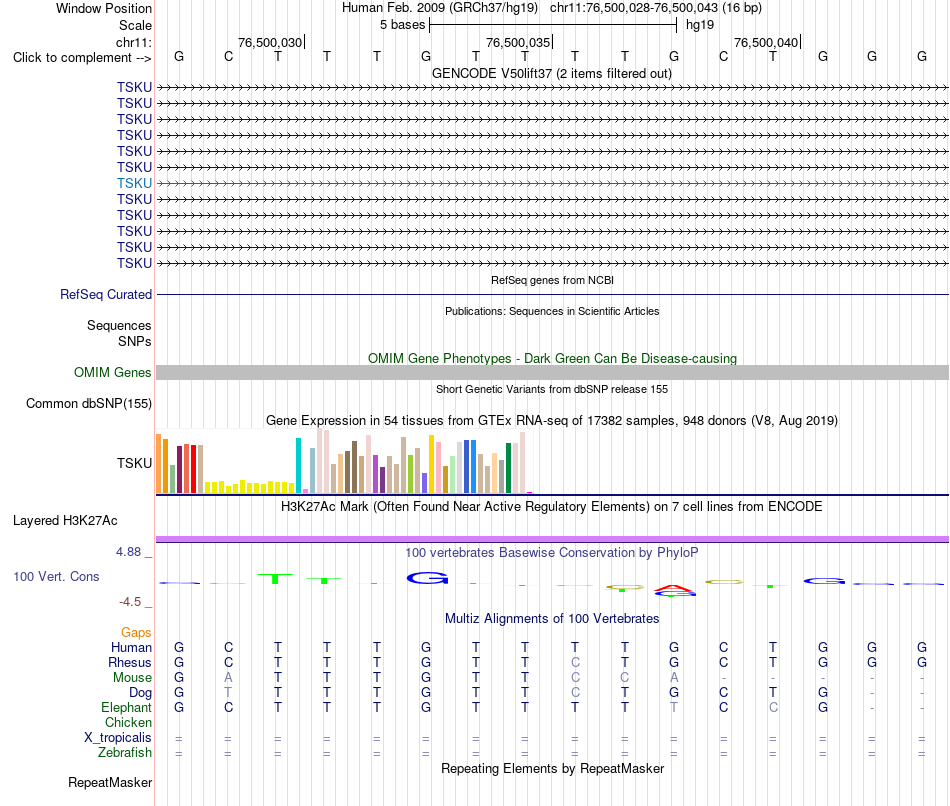Screen dimensions: 950x806
Task: Open 'Repeating Elements by RepeatMasker' title
Action: point(552,769)
